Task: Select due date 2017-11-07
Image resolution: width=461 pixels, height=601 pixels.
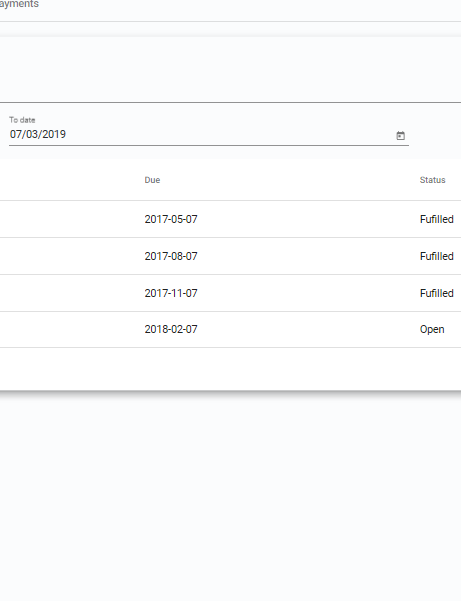Action: point(171,293)
